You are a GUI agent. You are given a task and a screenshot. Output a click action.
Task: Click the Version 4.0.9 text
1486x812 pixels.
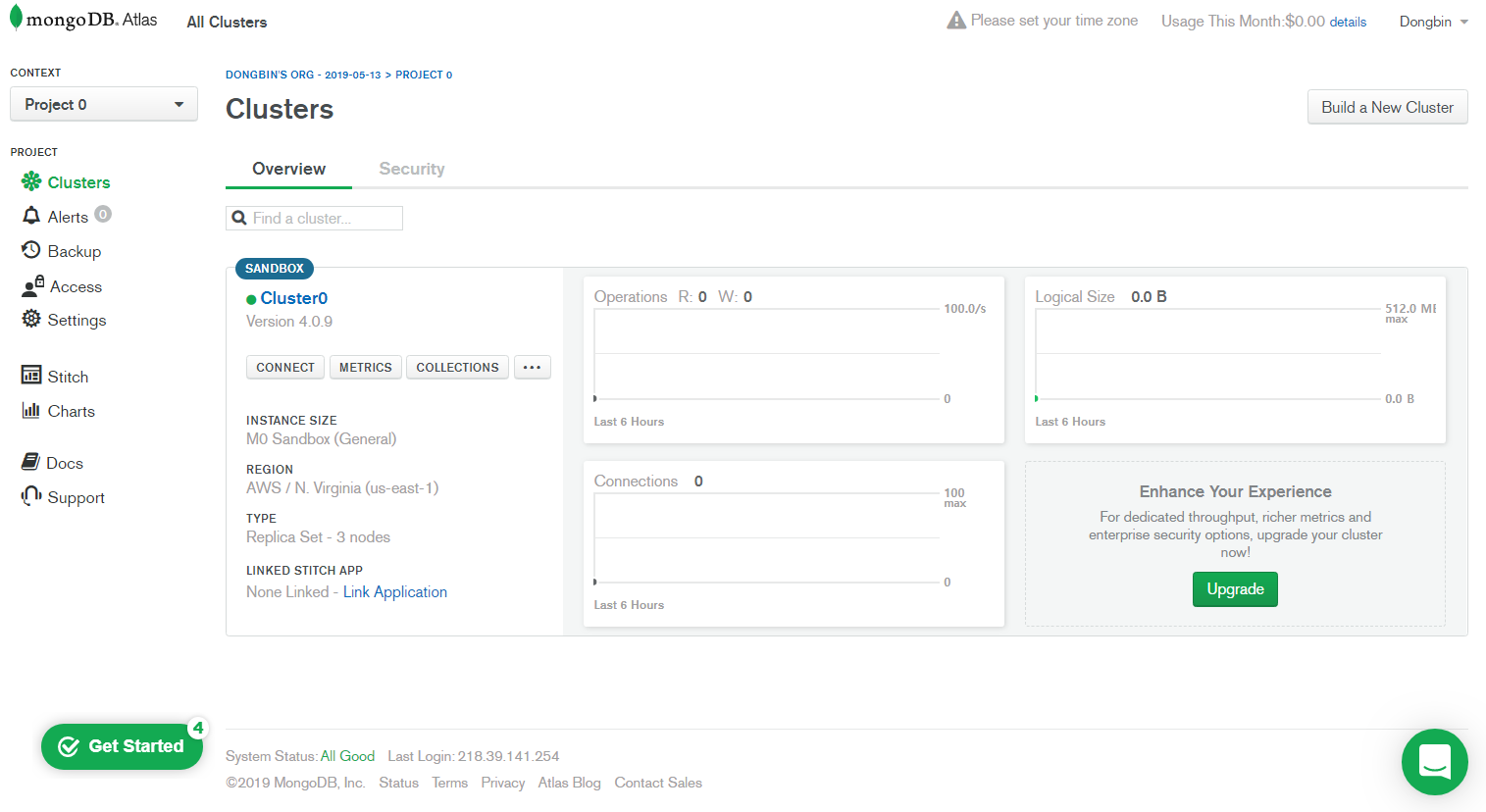point(289,322)
